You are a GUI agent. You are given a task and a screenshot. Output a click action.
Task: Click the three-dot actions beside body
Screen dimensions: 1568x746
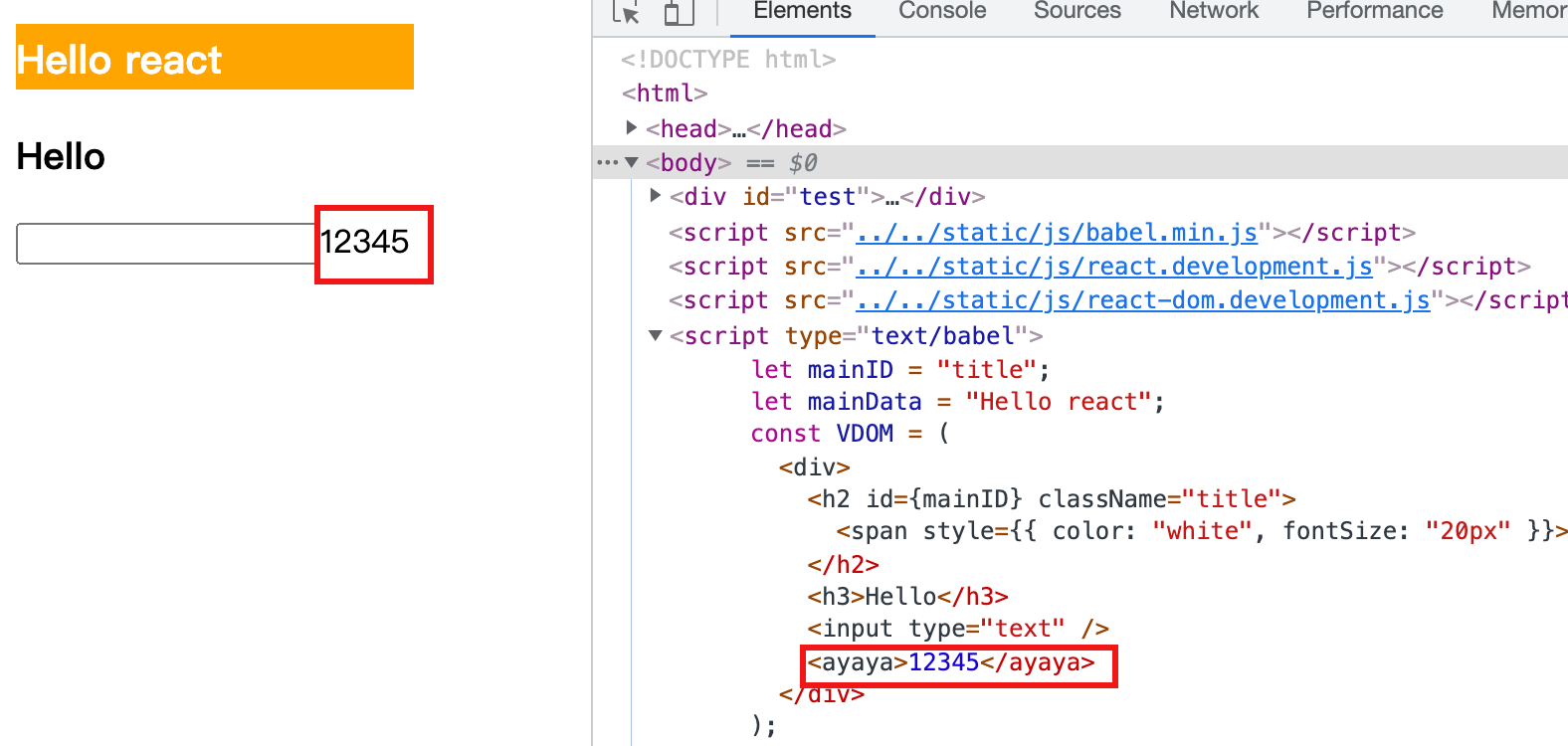point(607,162)
